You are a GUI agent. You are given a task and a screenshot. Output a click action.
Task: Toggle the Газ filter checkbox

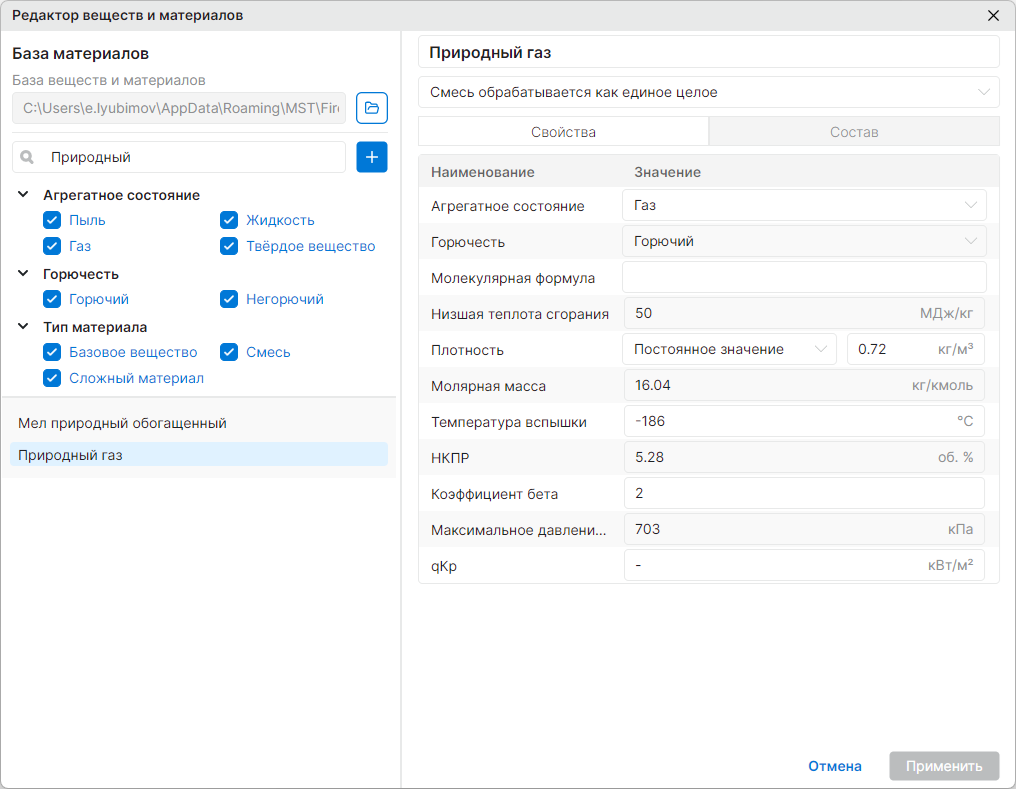click(x=52, y=246)
